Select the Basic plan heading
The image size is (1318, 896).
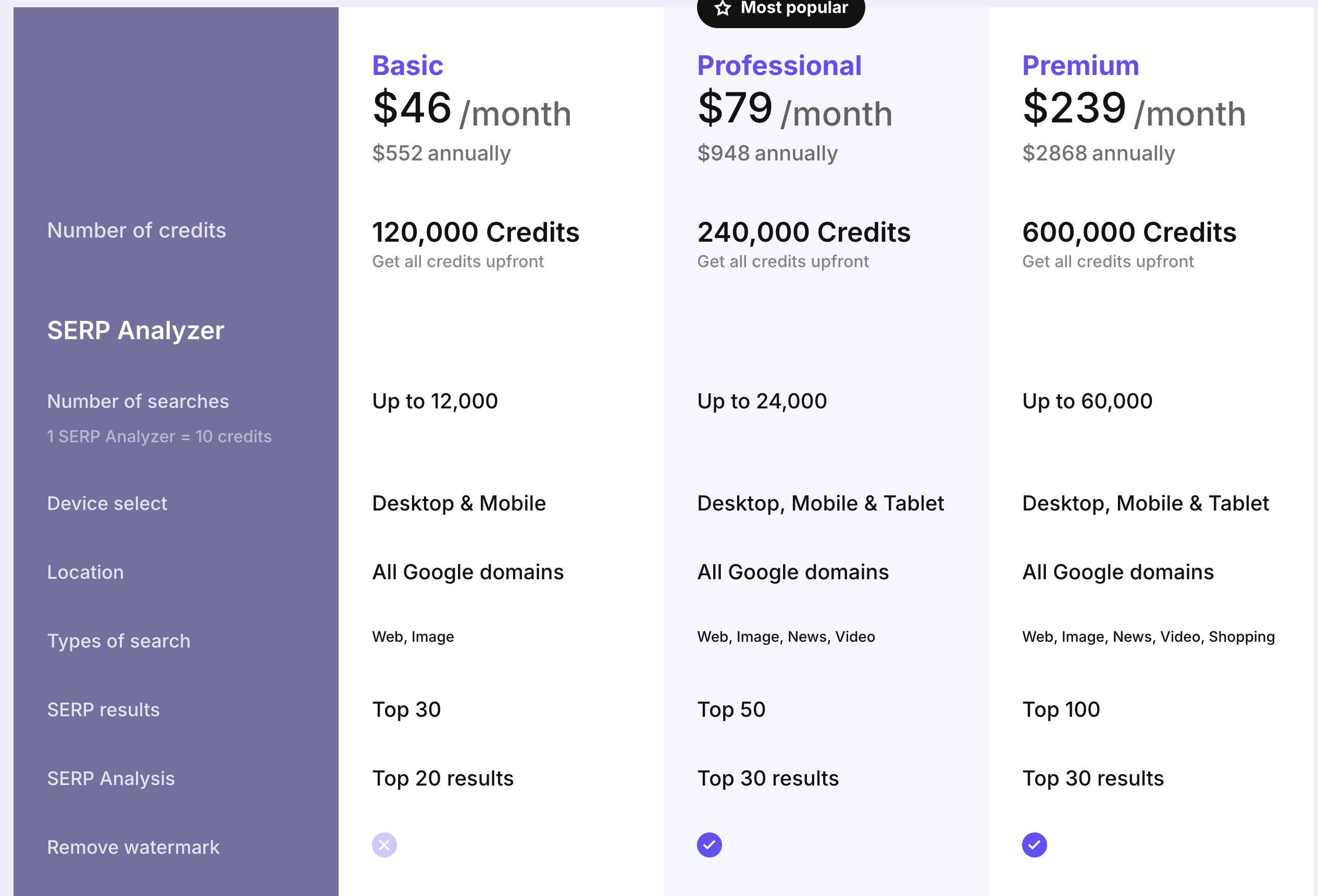[407, 65]
